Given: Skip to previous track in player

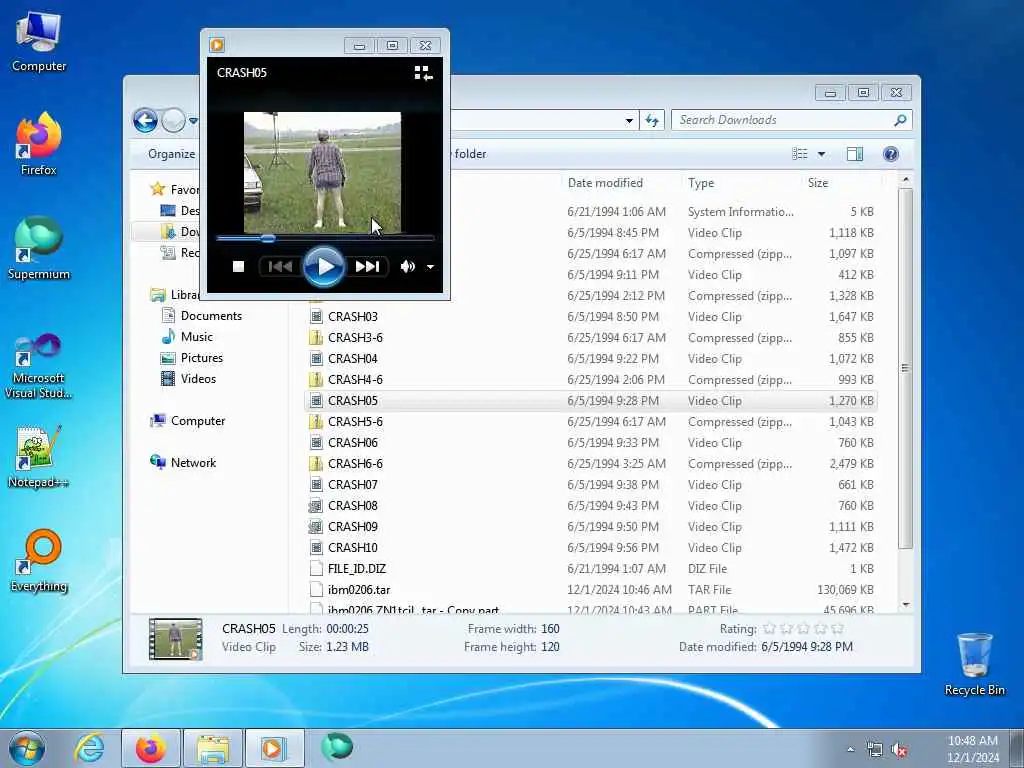Looking at the screenshot, I should (x=280, y=266).
